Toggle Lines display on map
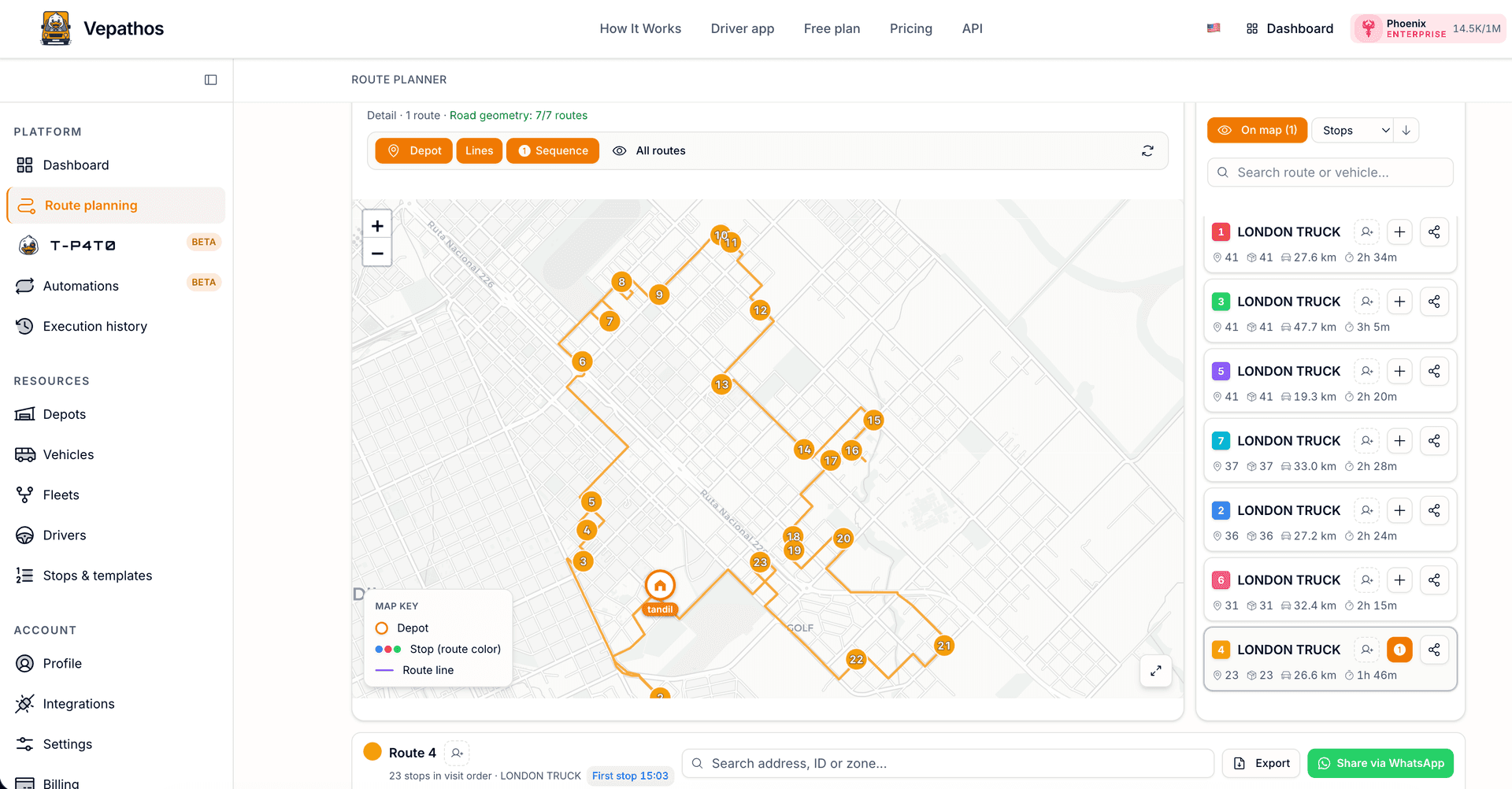Viewport: 1512px width, 789px height. pyautogui.click(x=479, y=150)
